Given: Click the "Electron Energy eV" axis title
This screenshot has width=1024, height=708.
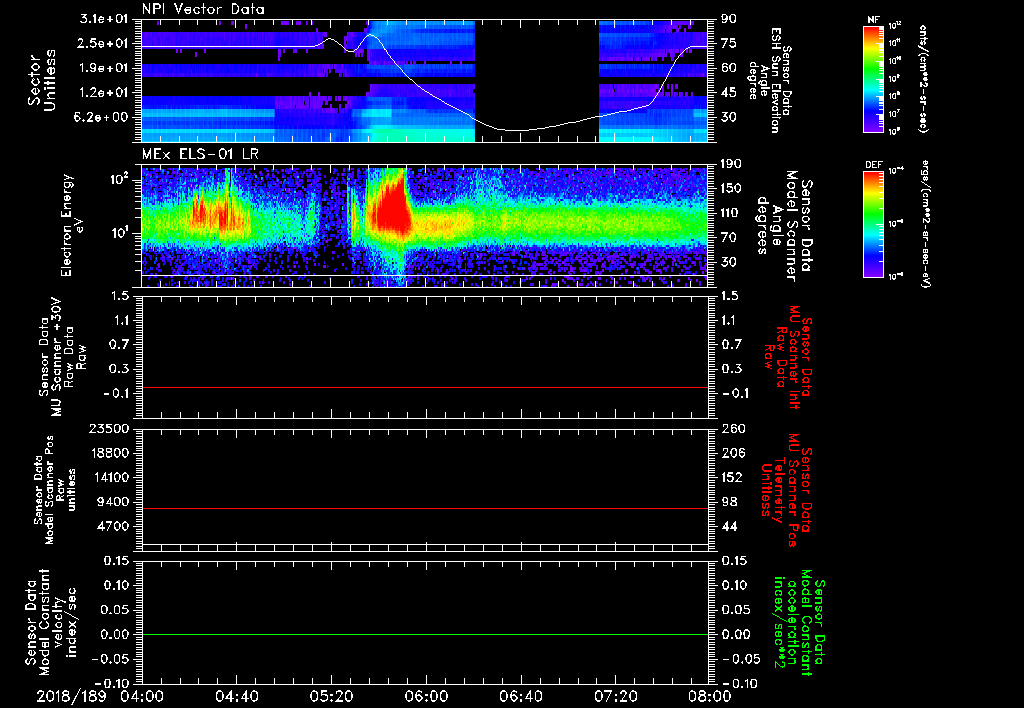Looking at the screenshot, I should point(74,225).
